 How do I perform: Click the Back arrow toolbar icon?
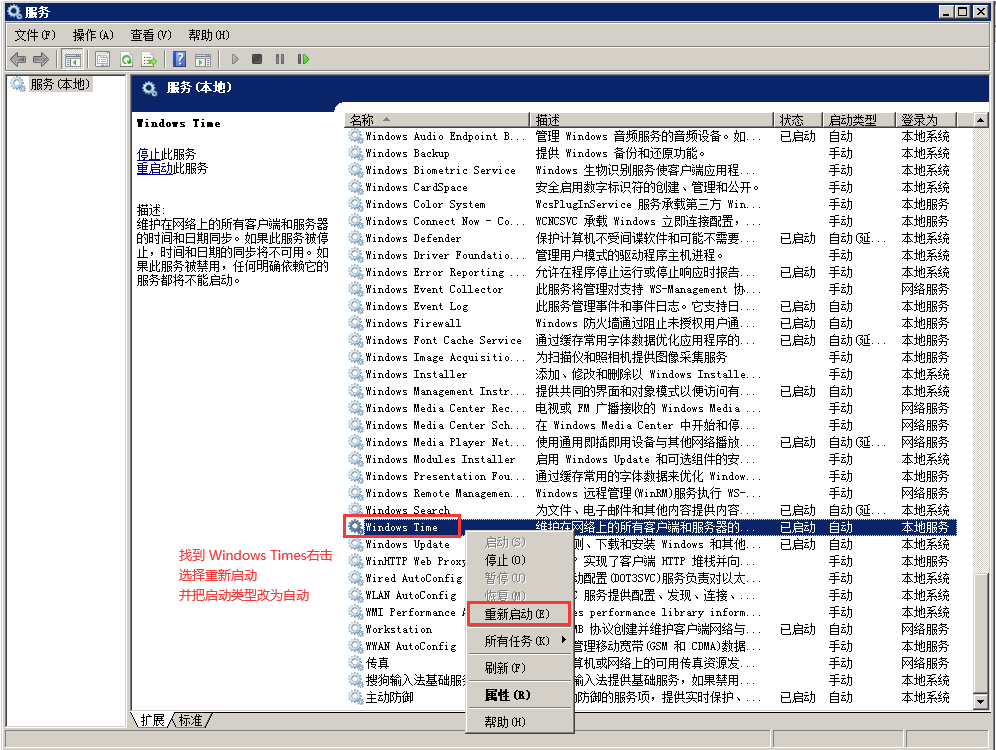pos(18,60)
